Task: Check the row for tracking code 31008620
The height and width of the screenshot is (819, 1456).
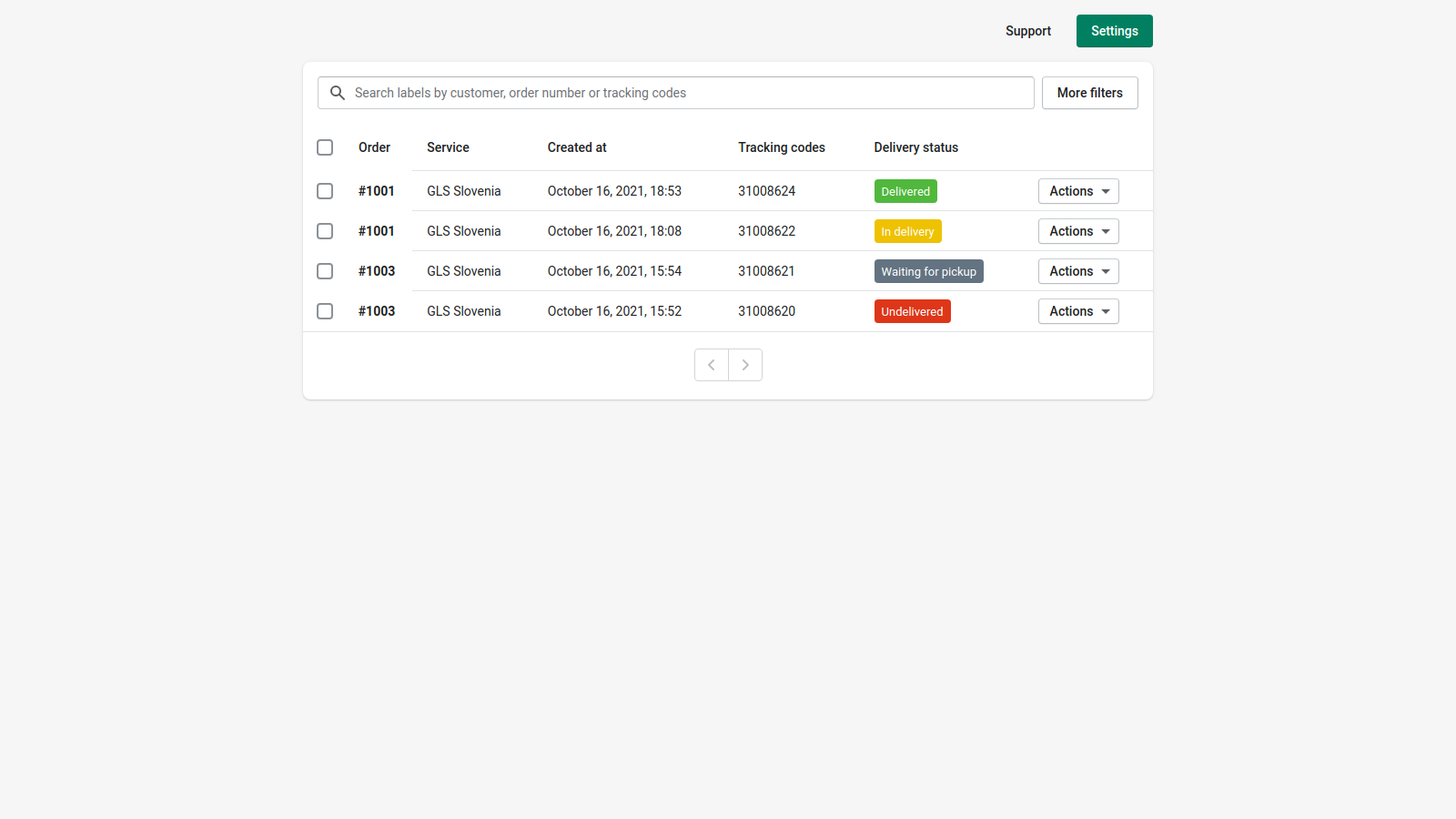Action: coord(325,310)
